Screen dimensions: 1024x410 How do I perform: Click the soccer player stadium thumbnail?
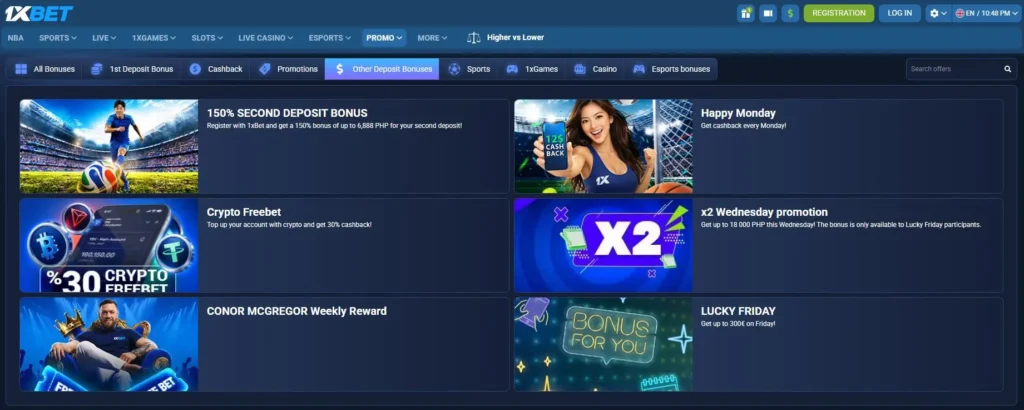[109, 146]
